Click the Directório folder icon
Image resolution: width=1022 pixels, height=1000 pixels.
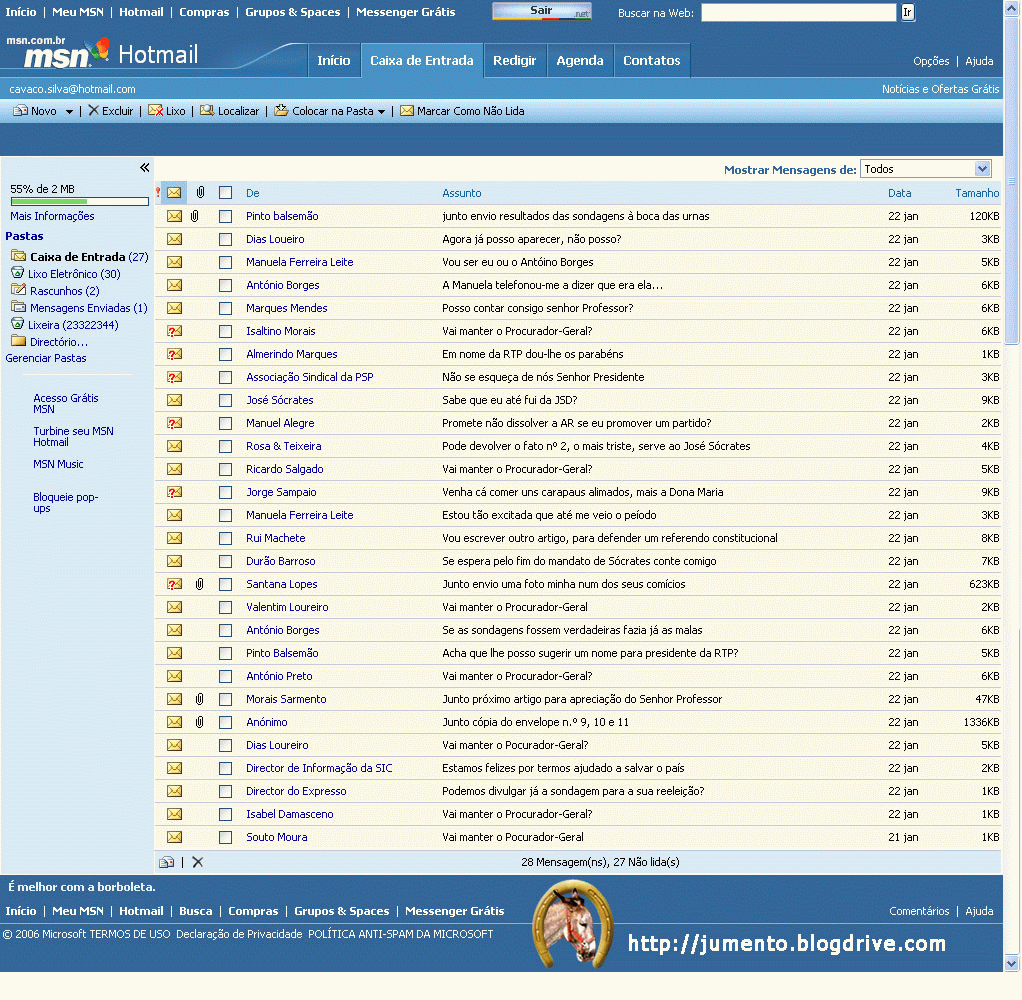point(18,341)
